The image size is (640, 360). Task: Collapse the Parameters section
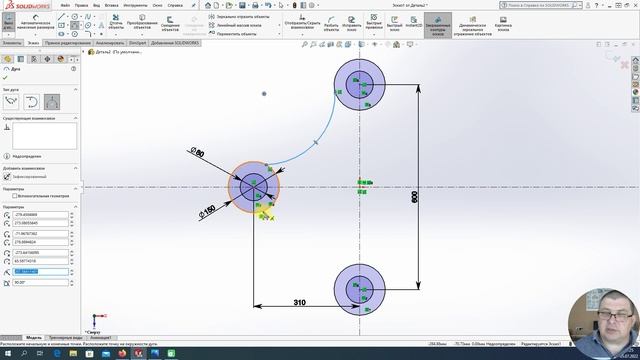[x=76, y=207]
